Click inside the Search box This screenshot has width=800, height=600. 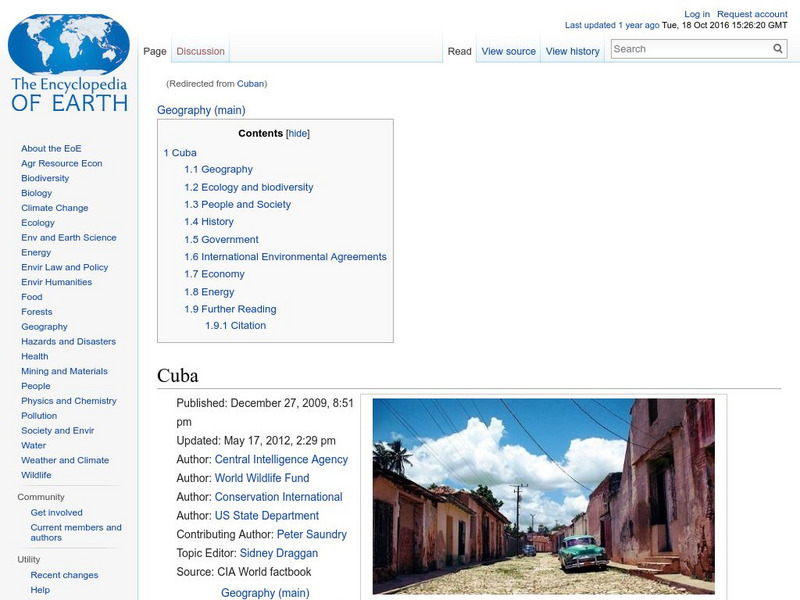(690, 48)
